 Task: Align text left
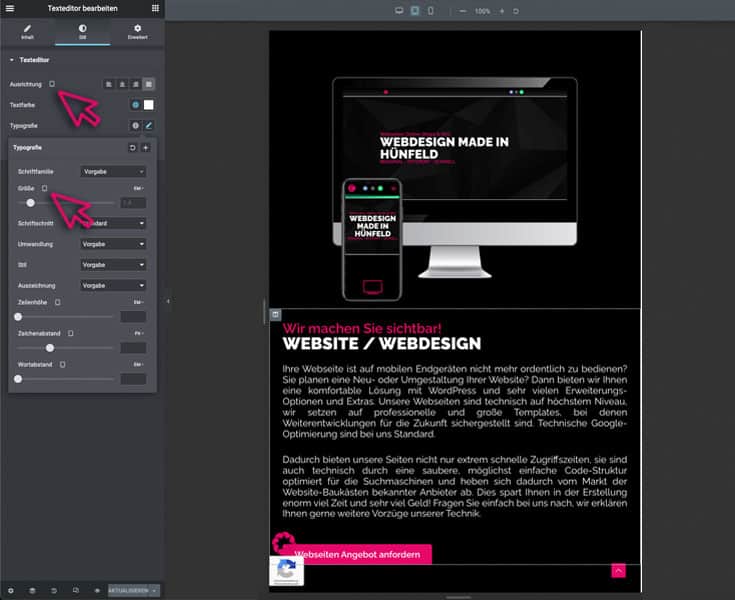(109, 84)
